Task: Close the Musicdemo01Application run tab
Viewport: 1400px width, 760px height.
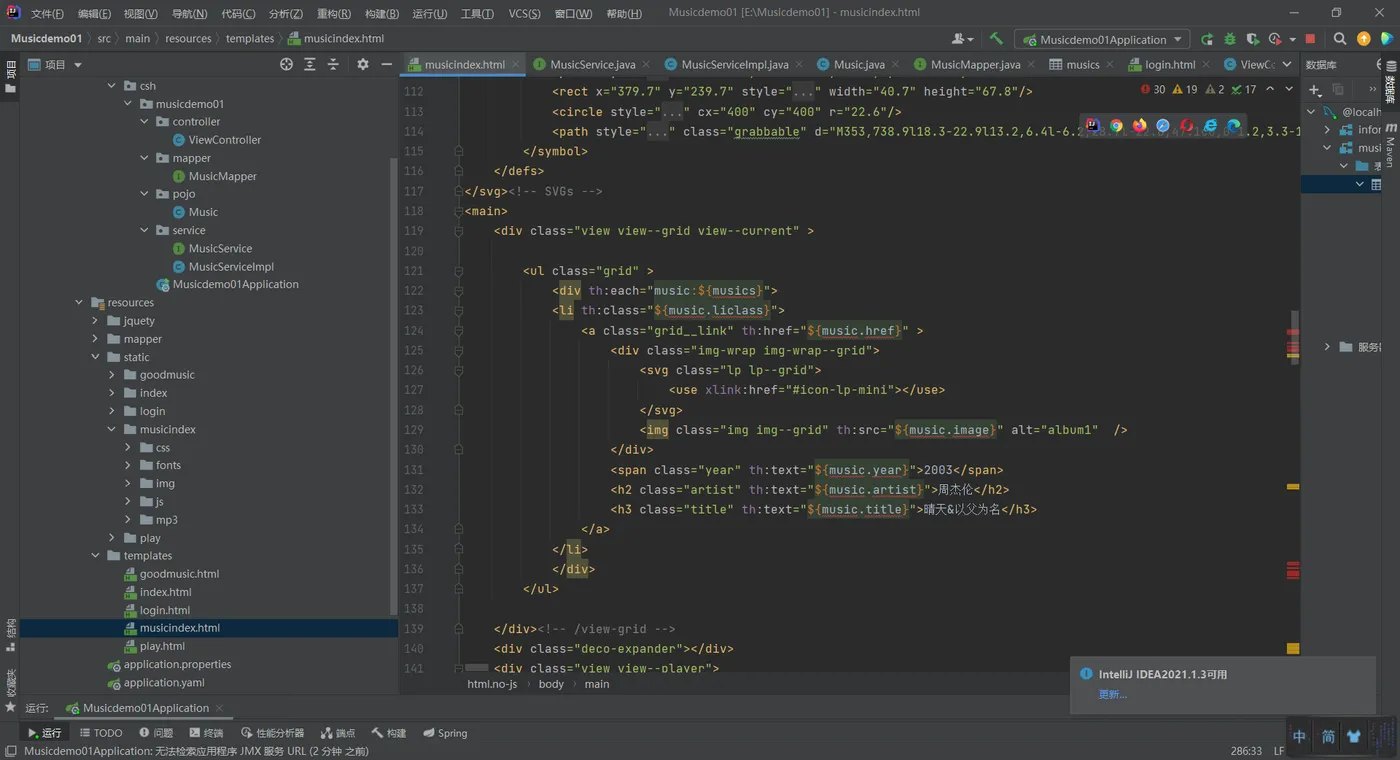Action: [219, 708]
